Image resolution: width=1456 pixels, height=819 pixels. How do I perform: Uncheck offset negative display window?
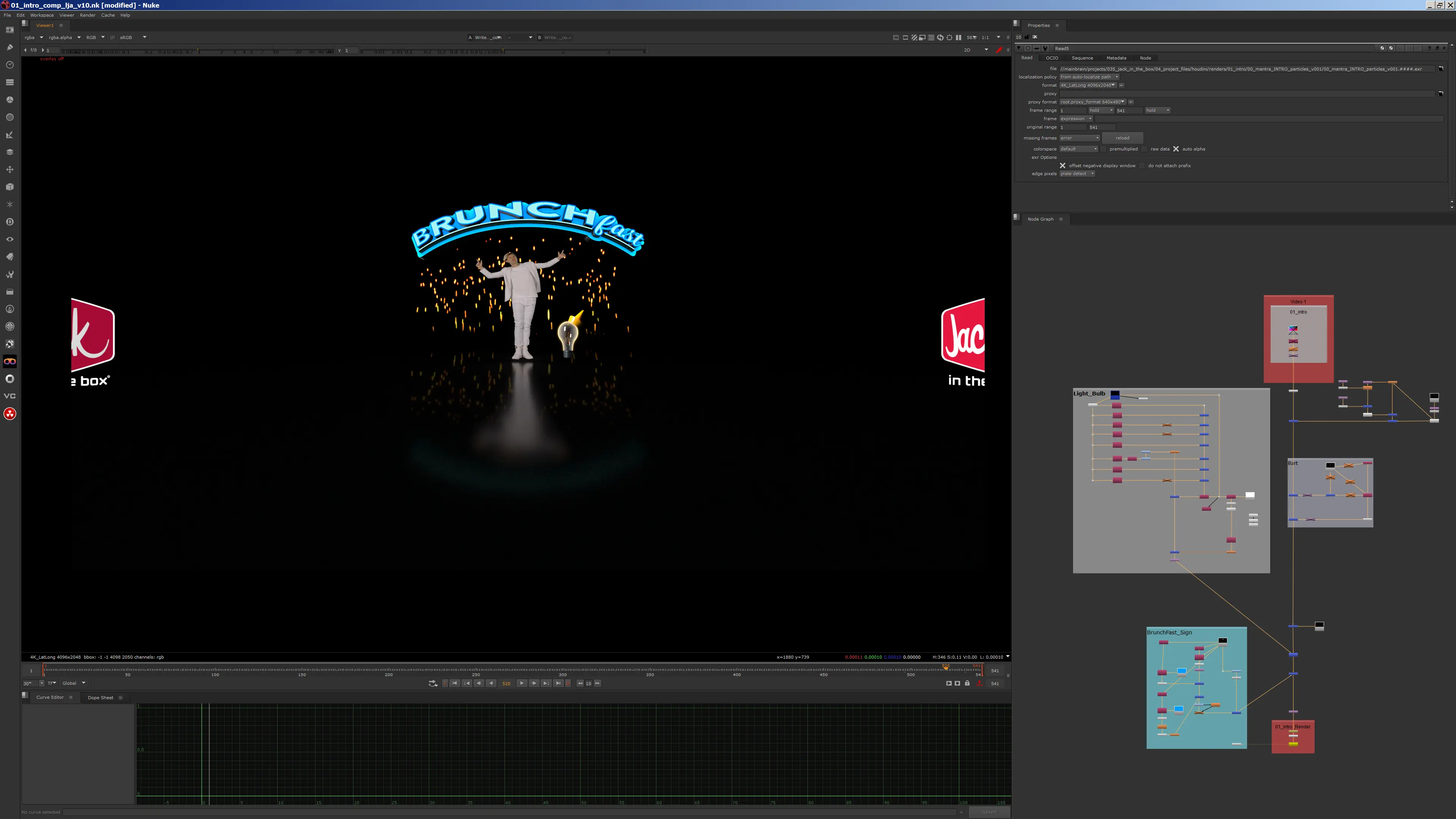coord(1062,166)
